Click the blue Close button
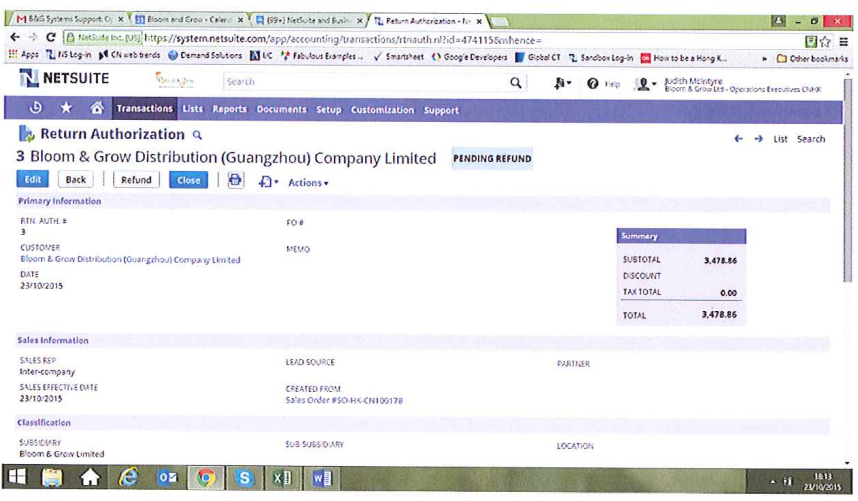This screenshot has height=501, width=858. tap(189, 180)
